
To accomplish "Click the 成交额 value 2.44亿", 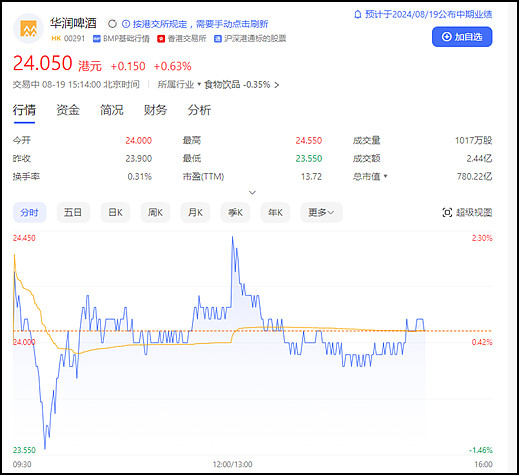I will (479, 158).
